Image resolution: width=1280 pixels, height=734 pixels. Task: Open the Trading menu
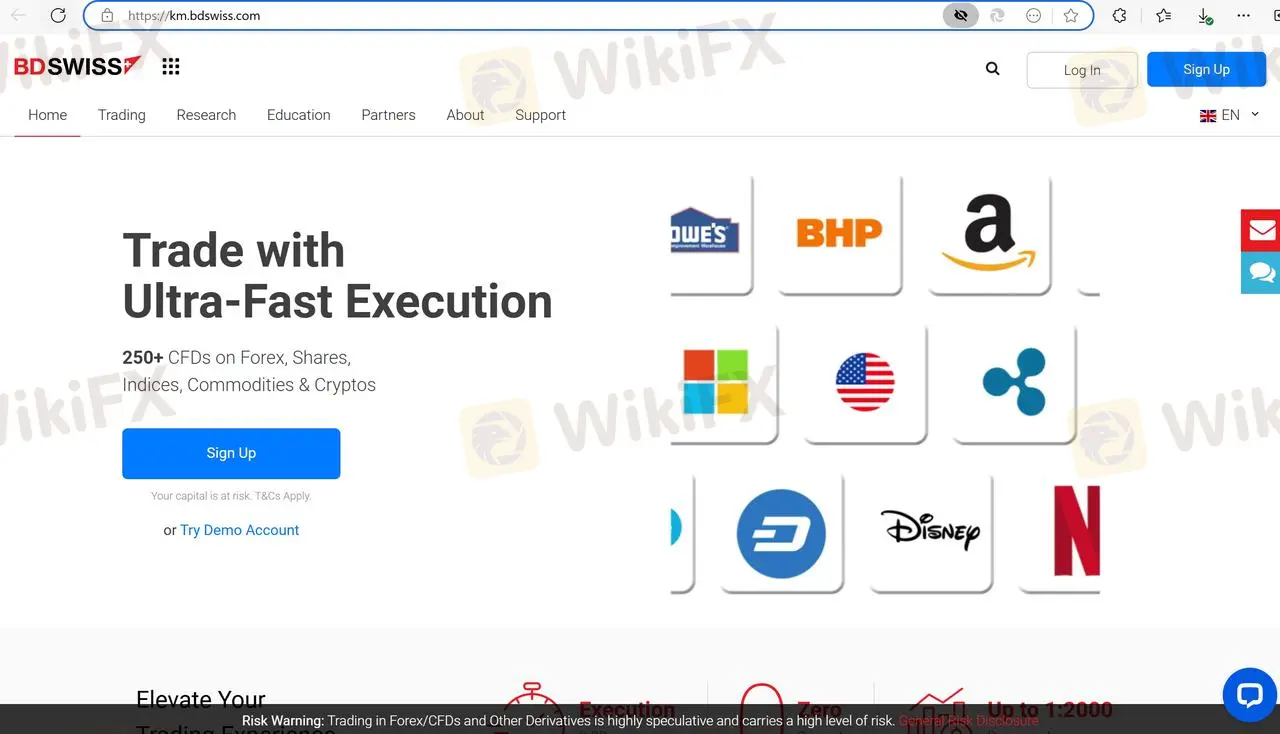point(122,115)
